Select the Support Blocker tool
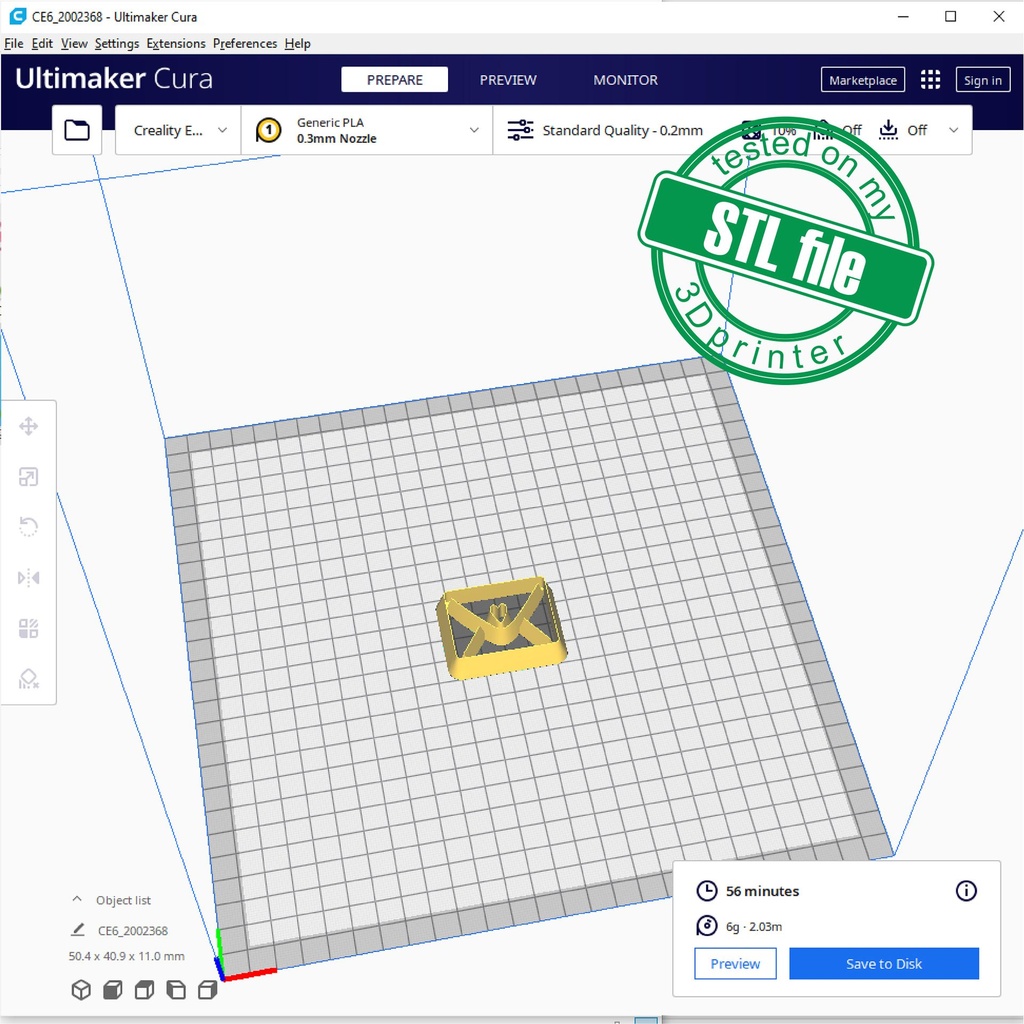Screen dimensions: 1024x1024 28,680
